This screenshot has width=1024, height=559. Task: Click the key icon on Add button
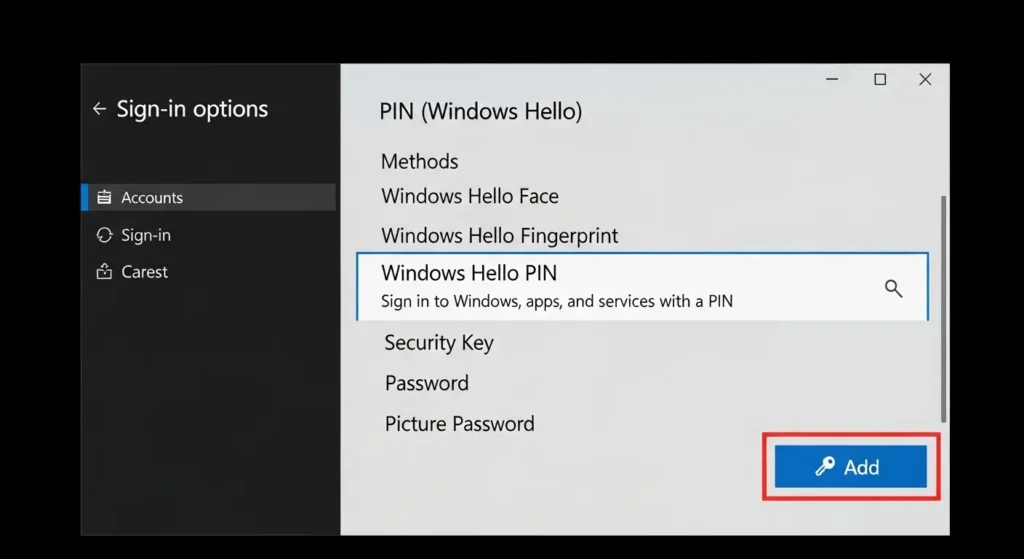(x=825, y=466)
